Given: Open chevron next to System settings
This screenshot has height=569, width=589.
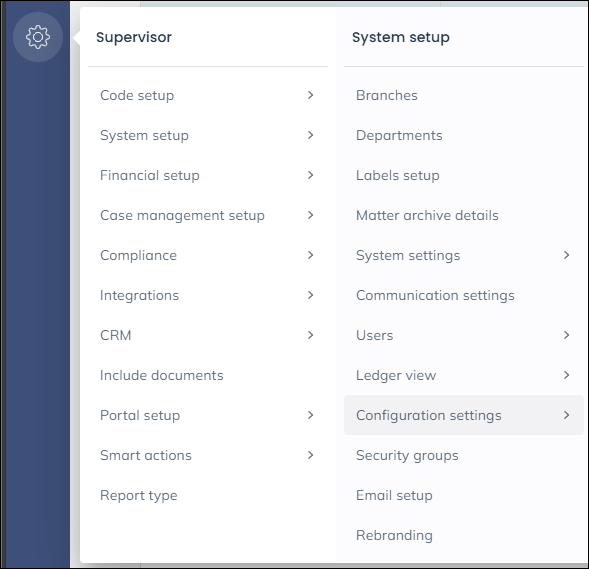Looking at the screenshot, I should 566,255.
